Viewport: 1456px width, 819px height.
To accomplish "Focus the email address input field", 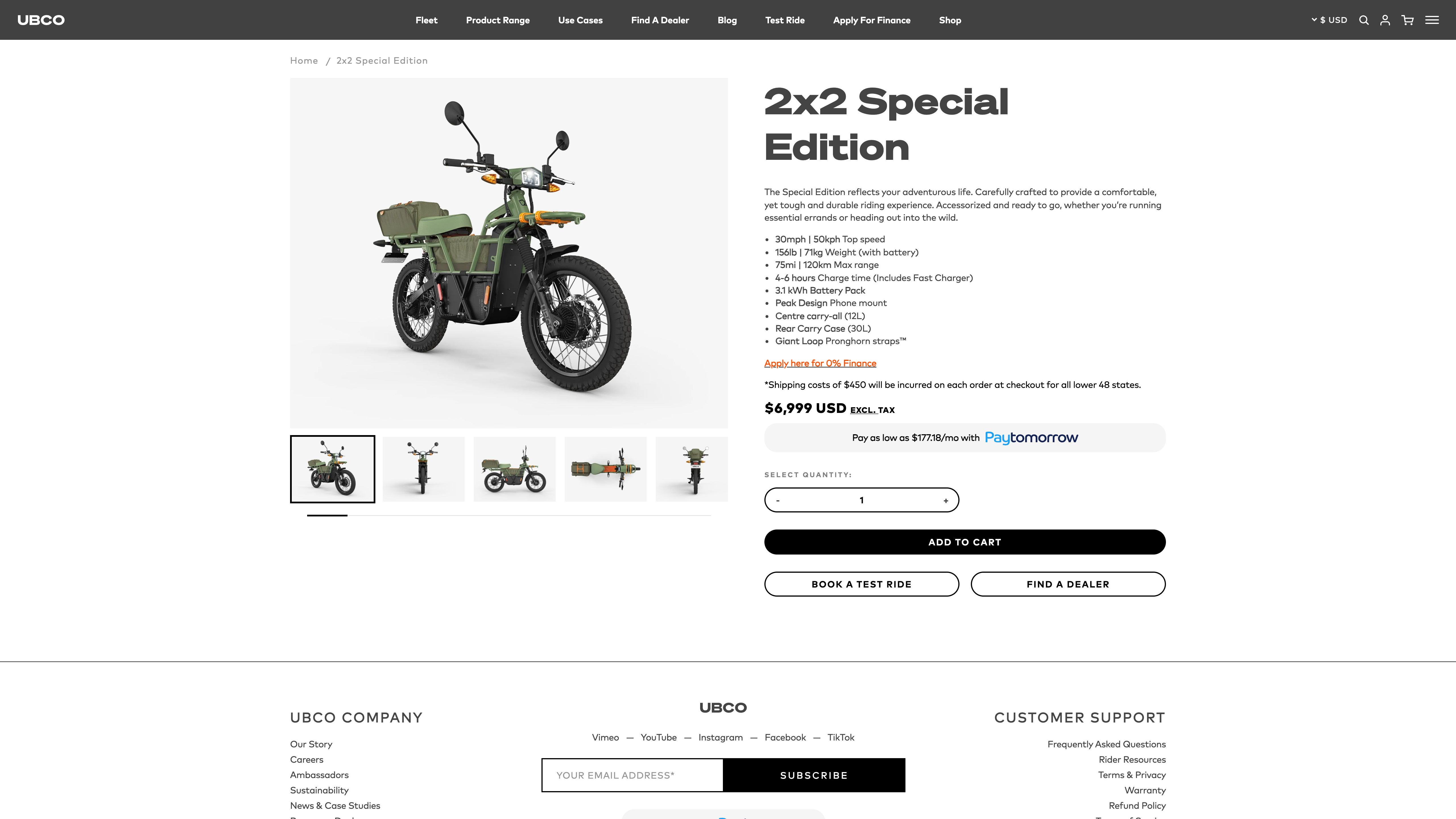I will click(x=632, y=775).
